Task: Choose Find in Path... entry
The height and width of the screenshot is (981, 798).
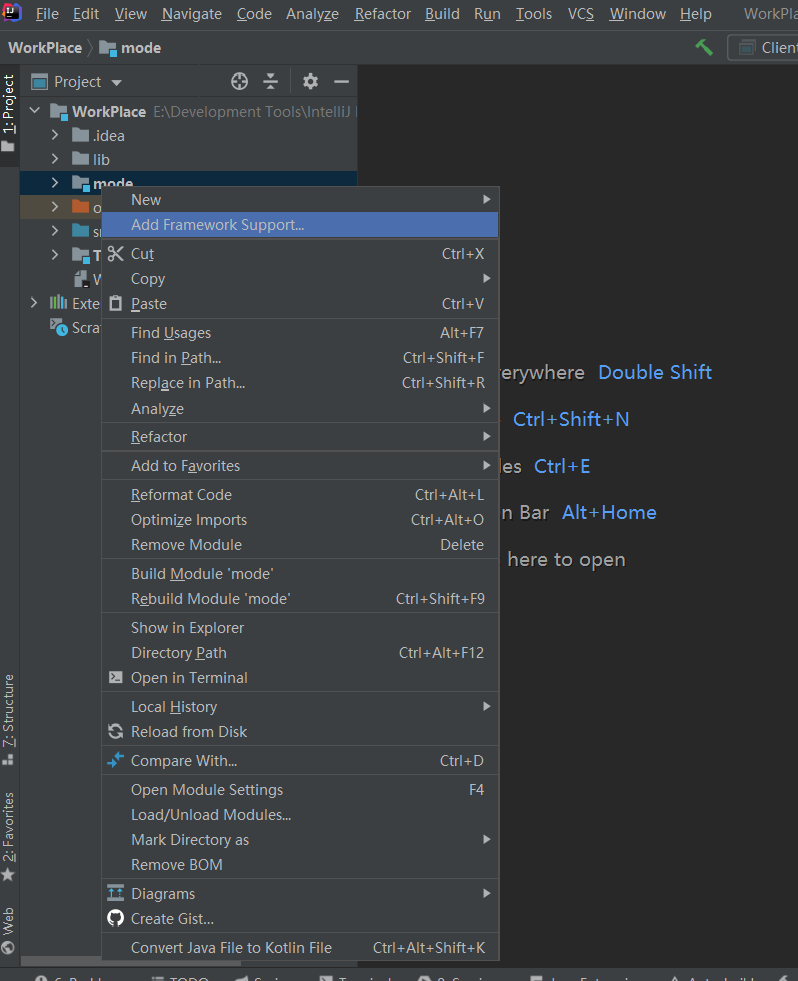Action: click(300, 358)
